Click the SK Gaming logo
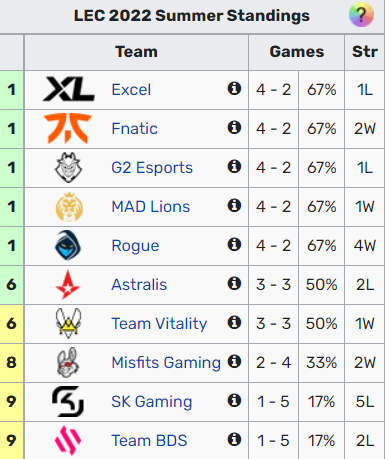385x459 pixels. click(68, 401)
